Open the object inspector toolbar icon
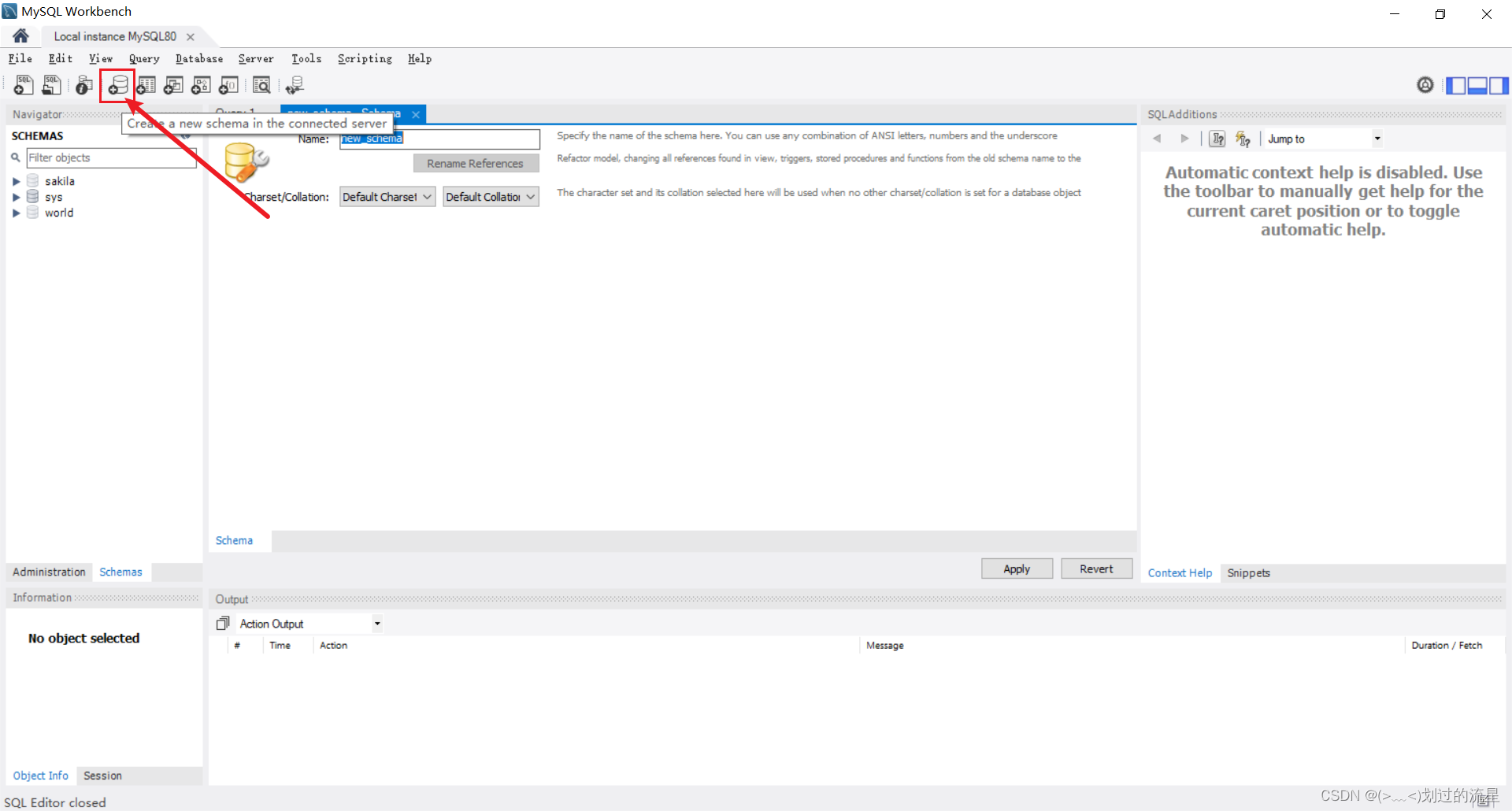Image resolution: width=1512 pixels, height=811 pixels. (x=84, y=84)
